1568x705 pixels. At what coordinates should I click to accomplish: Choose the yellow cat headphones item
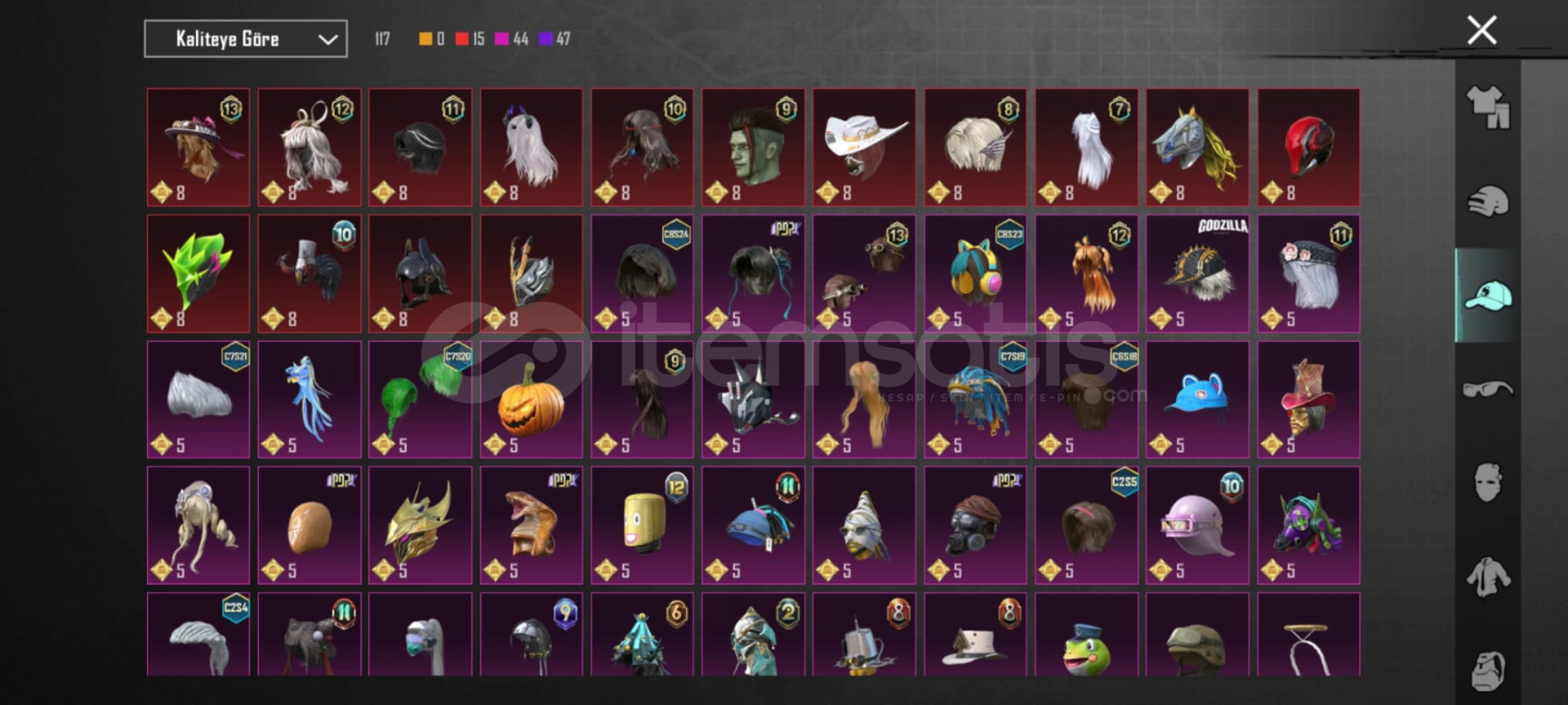tap(975, 274)
